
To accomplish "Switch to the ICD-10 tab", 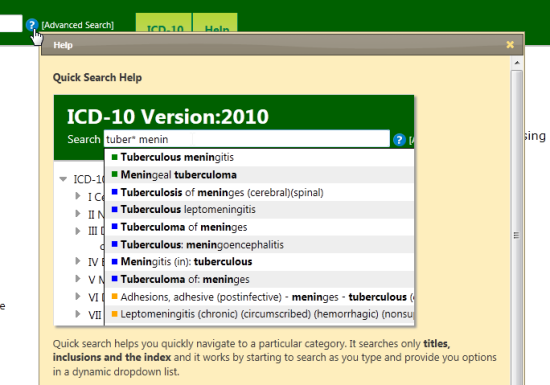I will pos(164,23).
